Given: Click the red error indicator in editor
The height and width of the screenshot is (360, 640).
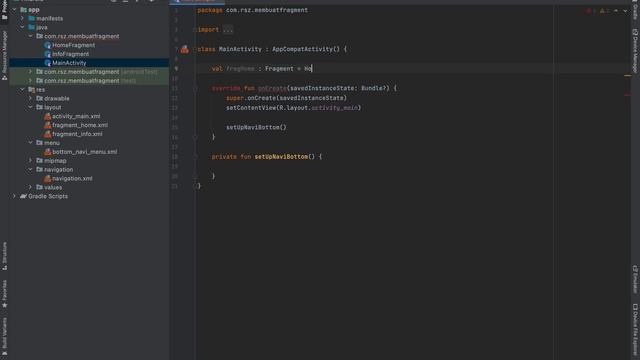Looking at the screenshot, I should 590,11.
